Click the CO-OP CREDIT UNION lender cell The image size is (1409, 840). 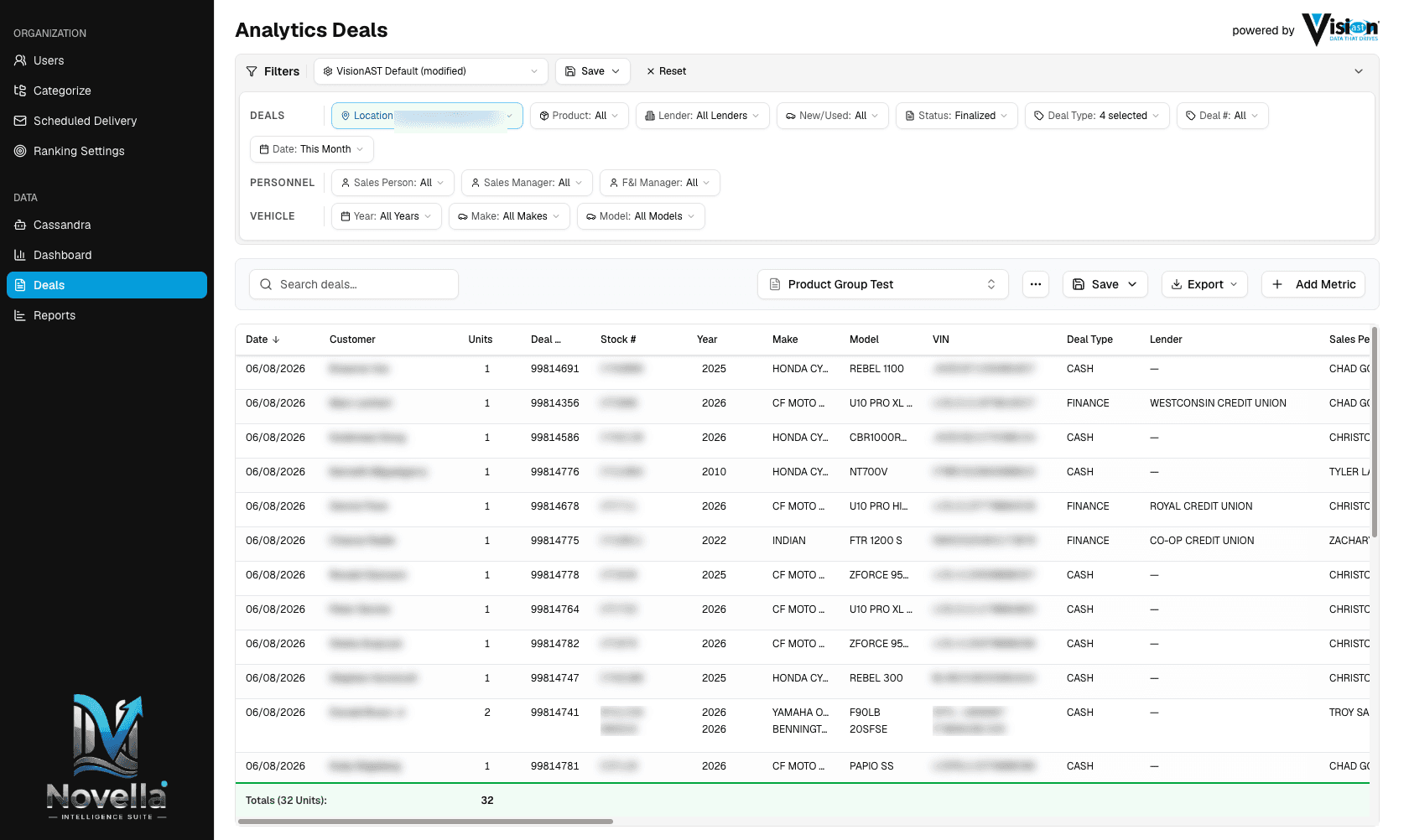coord(1202,541)
